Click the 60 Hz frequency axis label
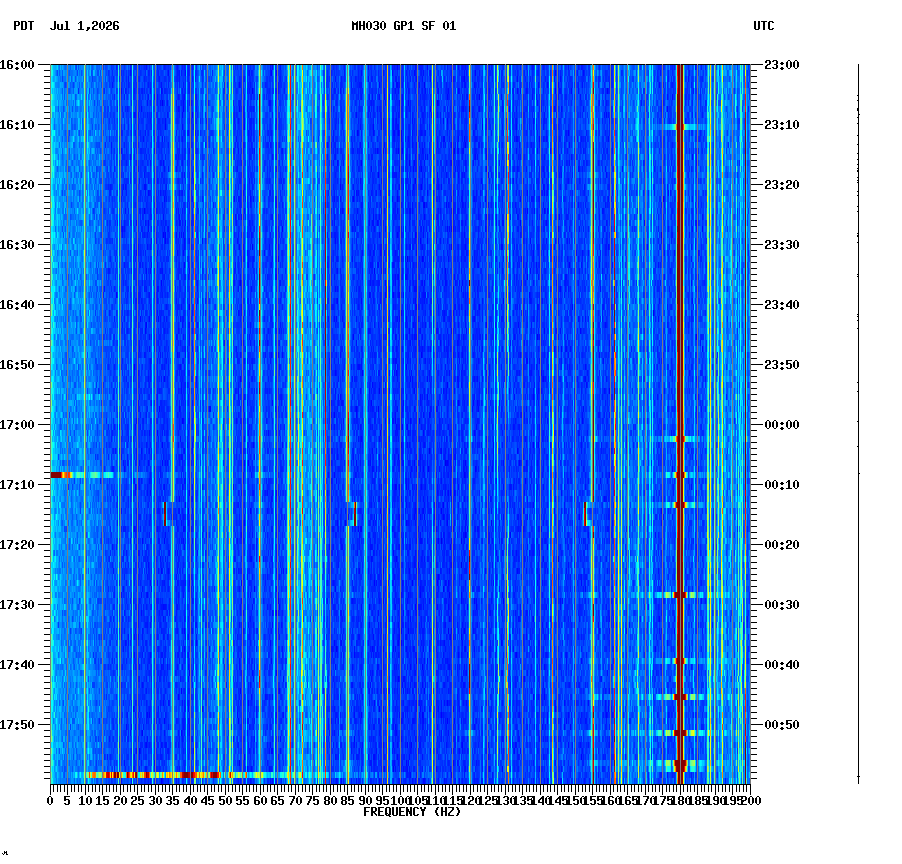Screen dimensions: 902x864 (x=260, y=801)
